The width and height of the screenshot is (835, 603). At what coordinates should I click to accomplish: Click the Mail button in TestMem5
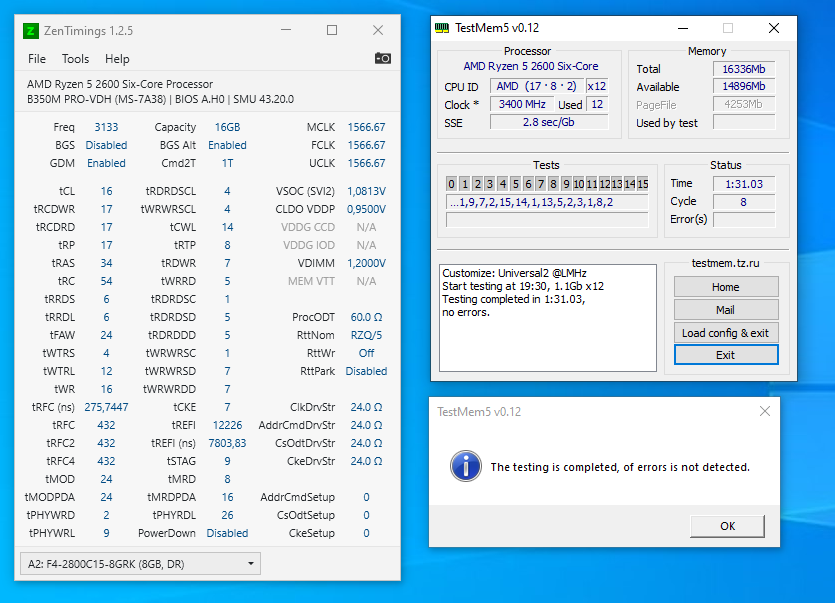tap(726, 309)
